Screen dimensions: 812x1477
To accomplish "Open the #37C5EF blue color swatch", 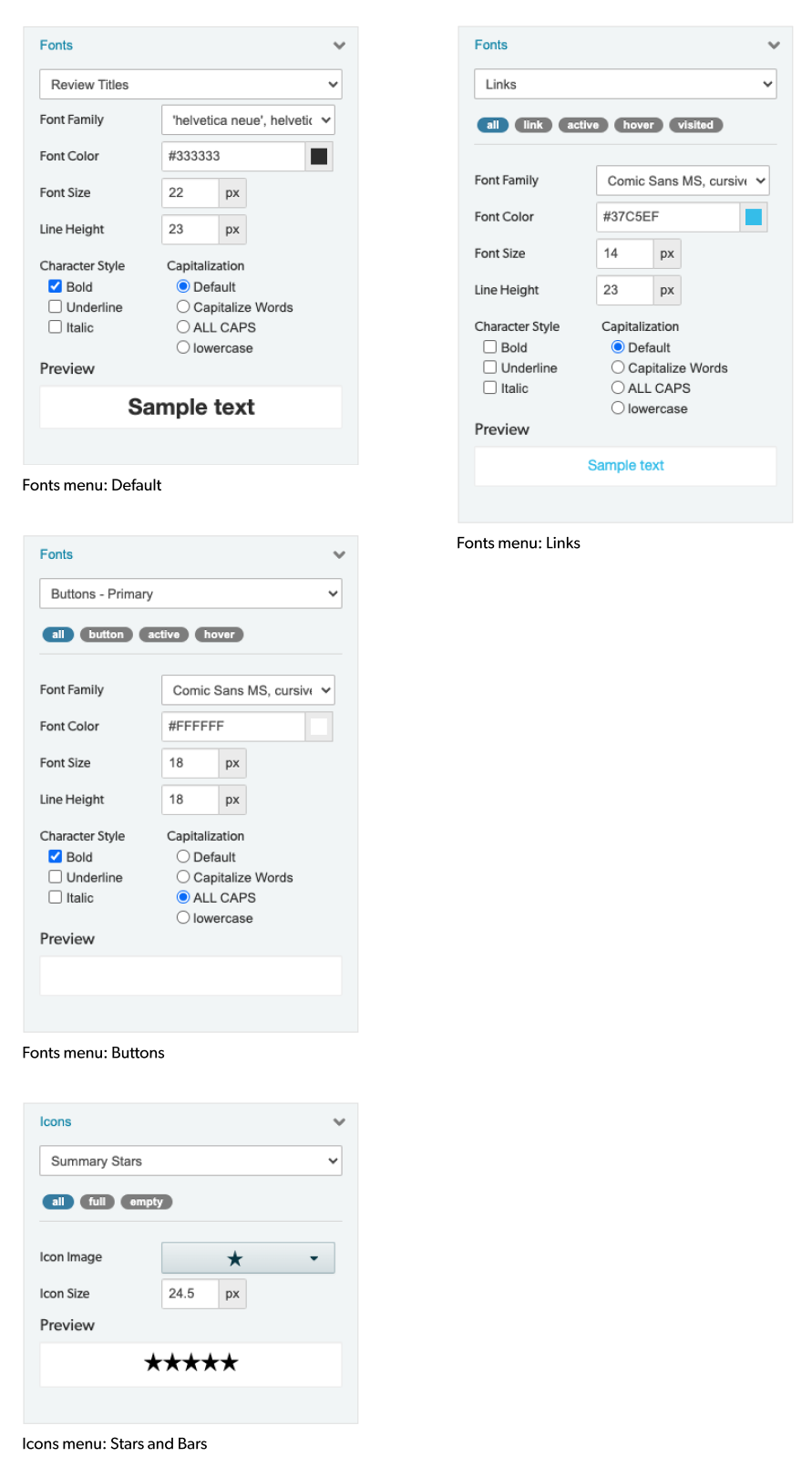I will 754,217.
